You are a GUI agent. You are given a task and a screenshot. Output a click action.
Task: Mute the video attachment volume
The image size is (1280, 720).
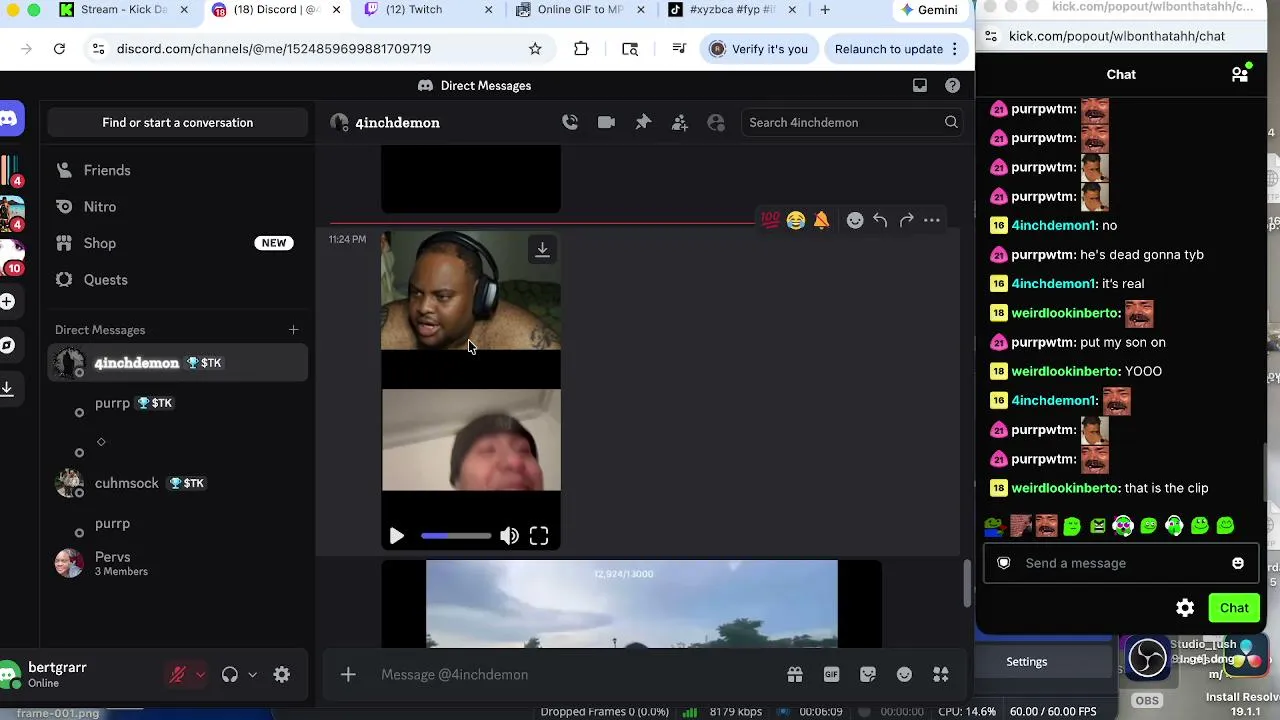pos(510,536)
